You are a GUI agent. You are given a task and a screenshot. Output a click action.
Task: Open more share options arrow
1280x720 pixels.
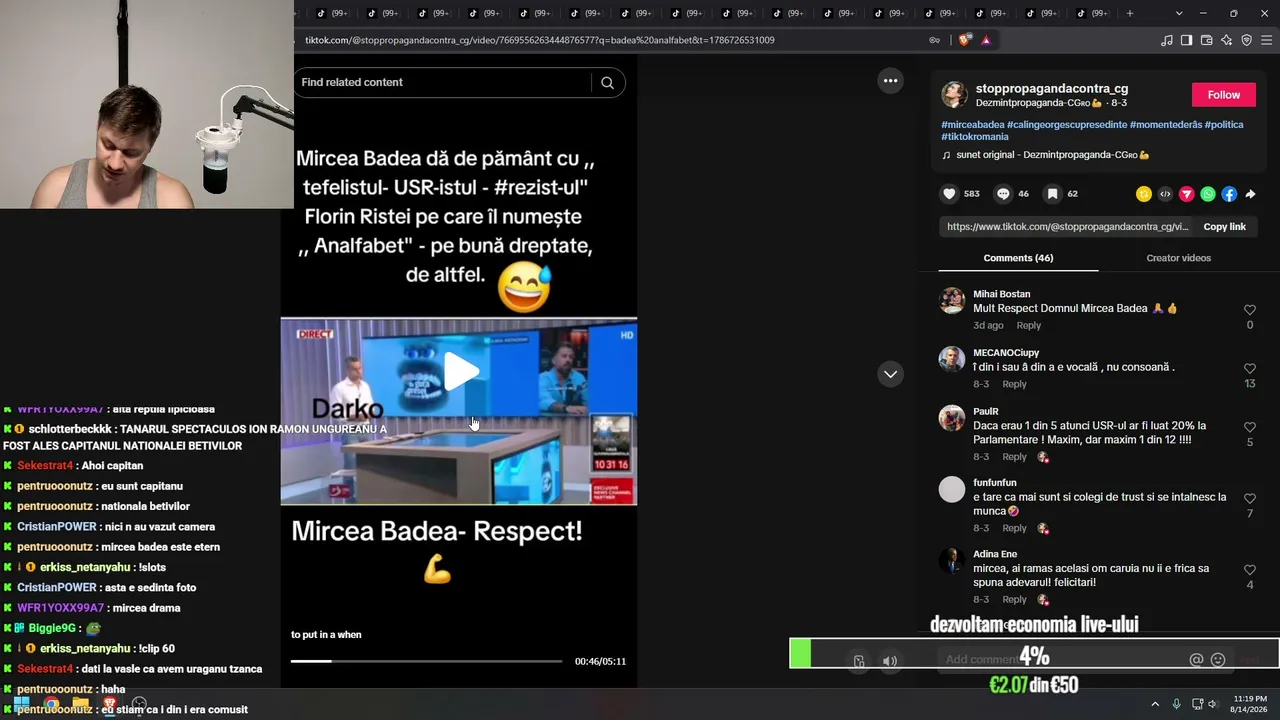[x=1250, y=194]
